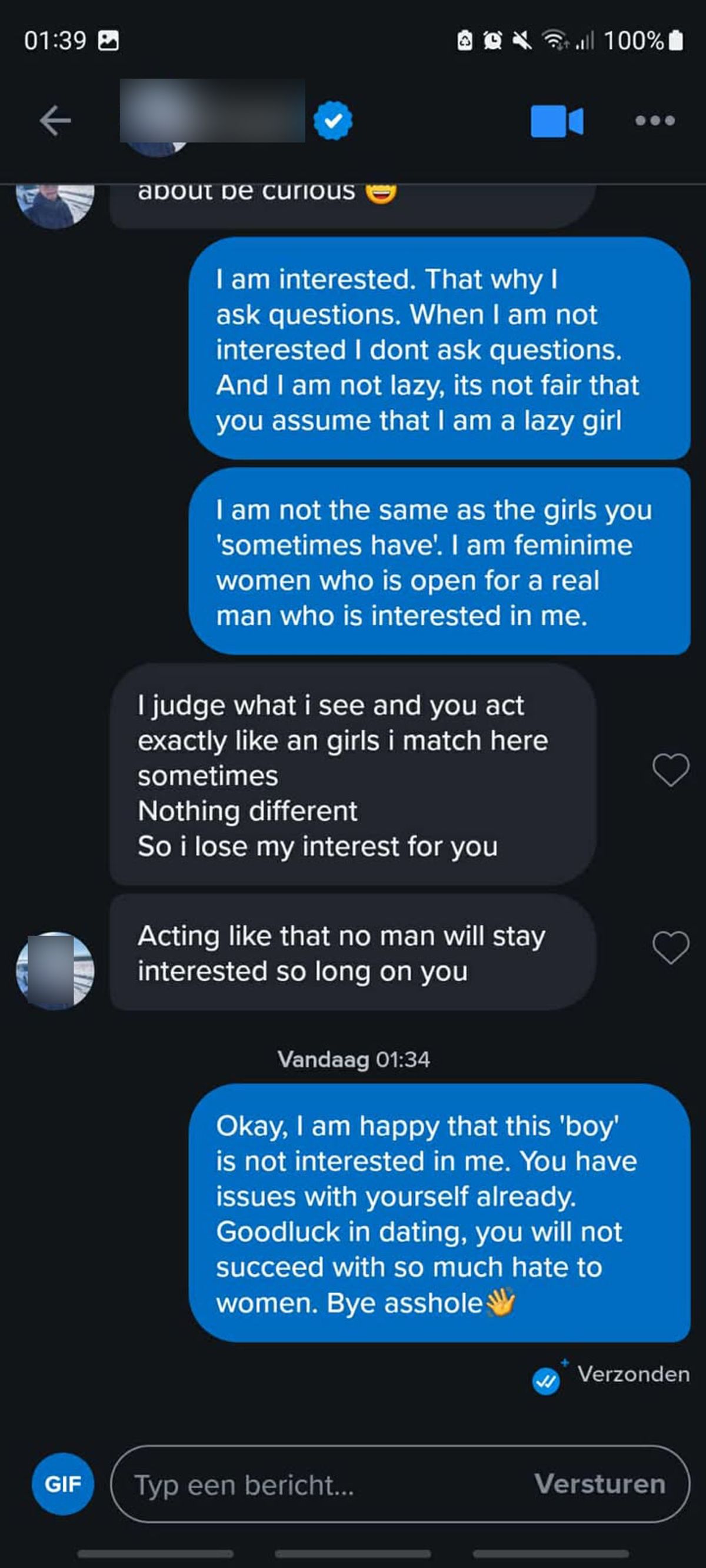
Task: Tap the blue verified badge
Action: pyautogui.click(x=332, y=120)
